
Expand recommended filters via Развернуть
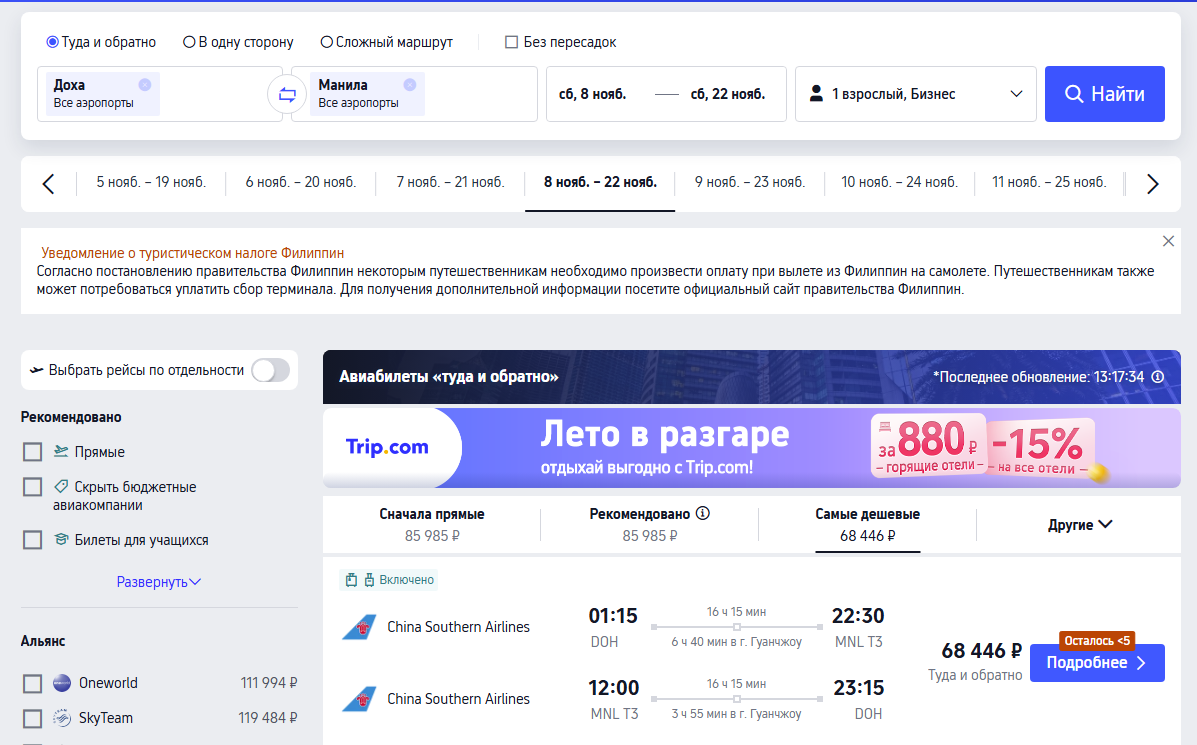[x=159, y=582]
